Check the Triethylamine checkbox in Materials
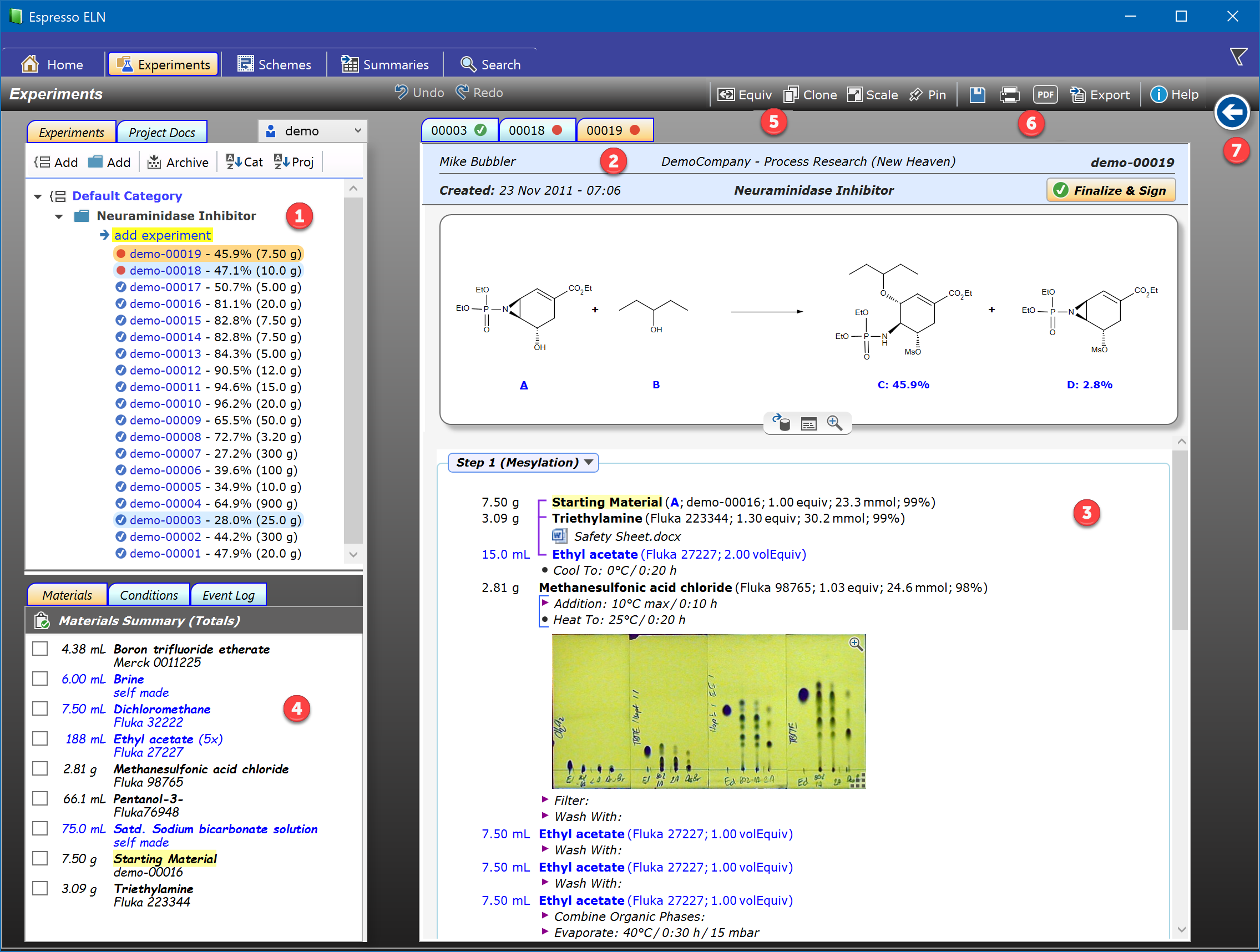Viewport: 1260px width, 952px height. [x=40, y=888]
